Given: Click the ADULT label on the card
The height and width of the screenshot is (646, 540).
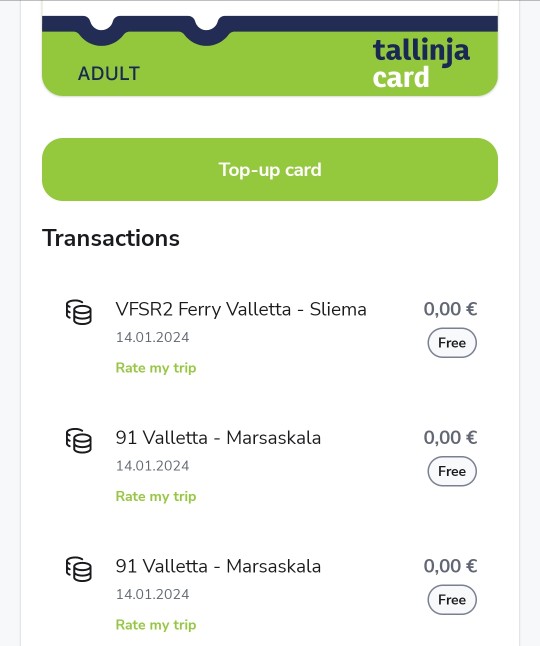Looking at the screenshot, I should click(x=109, y=74).
